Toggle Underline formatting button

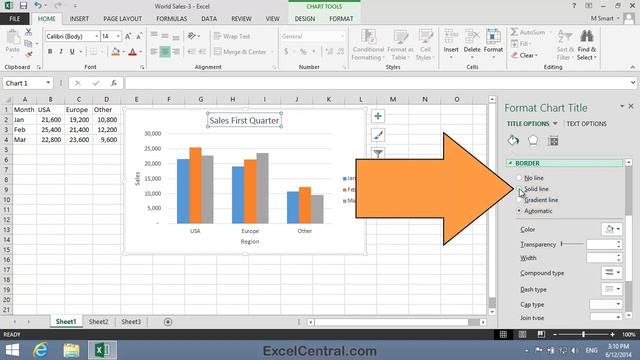[x=72, y=52]
